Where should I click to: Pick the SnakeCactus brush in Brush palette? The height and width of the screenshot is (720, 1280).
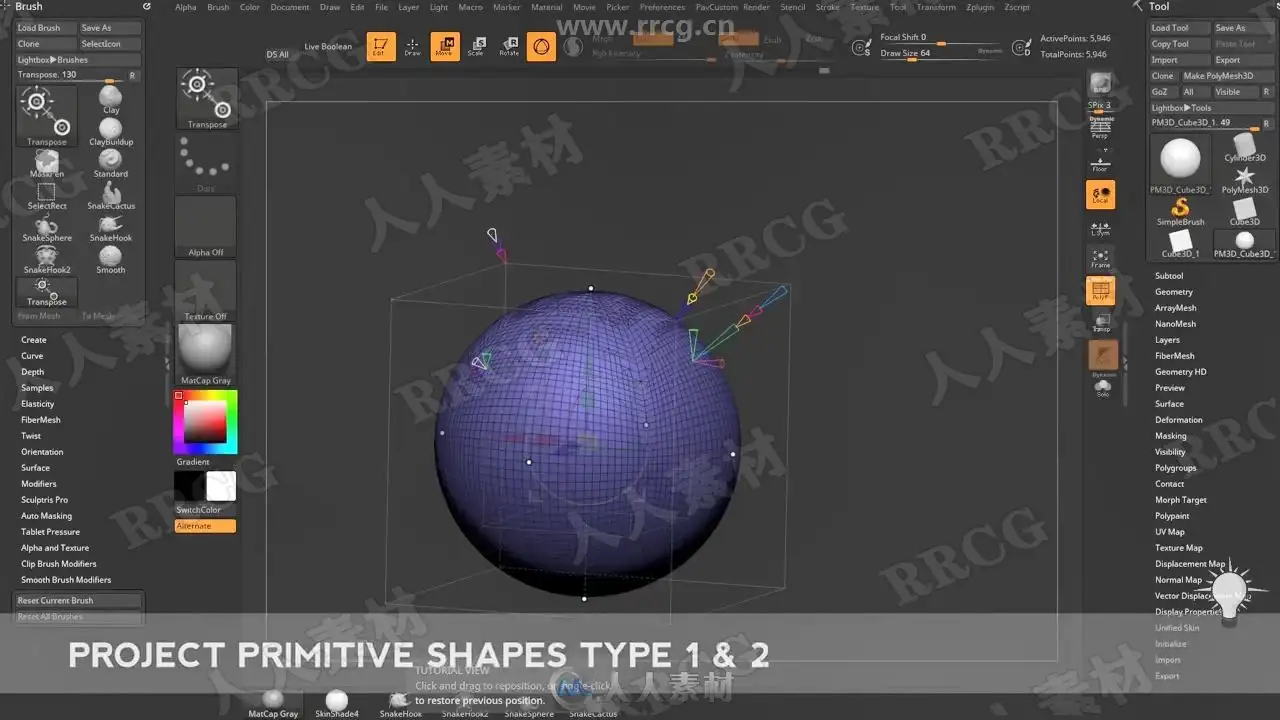(x=111, y=194)
